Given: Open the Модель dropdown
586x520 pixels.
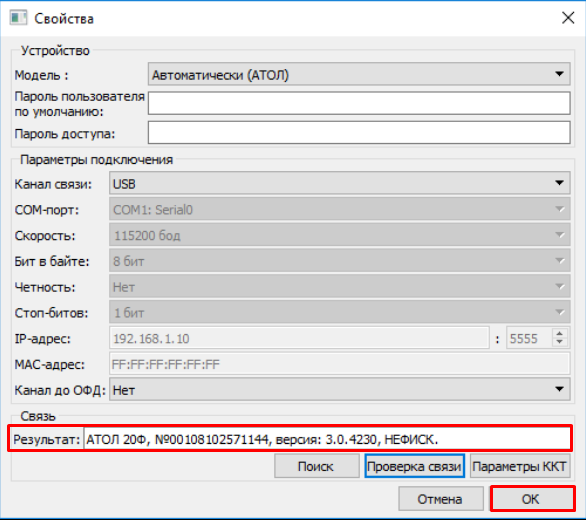Looking at the screenshot, I should pyautogui.click(x=359, y=74).
